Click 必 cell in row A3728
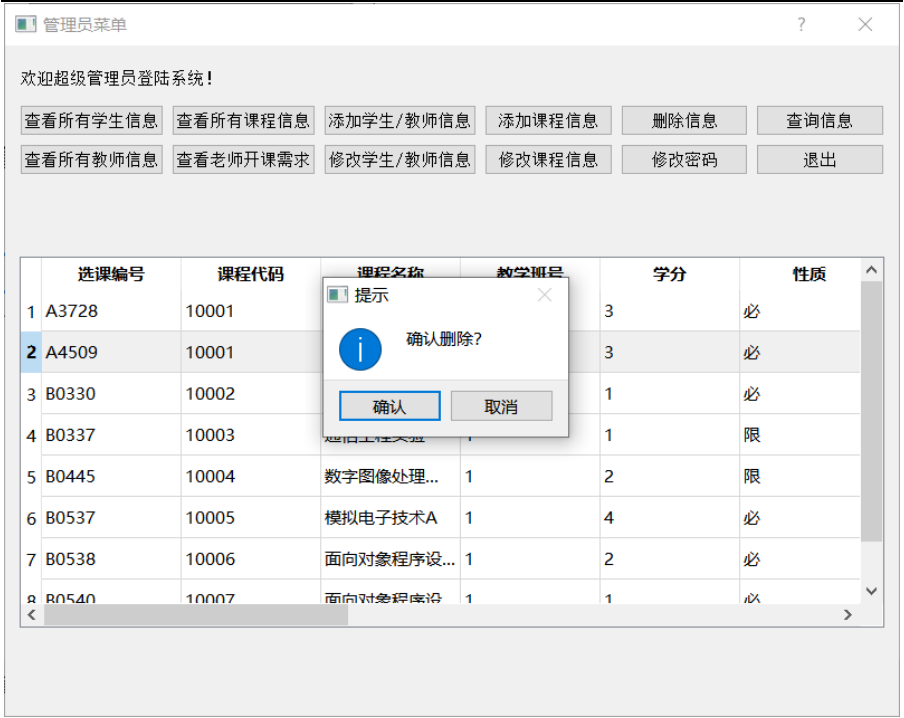 (x=800, y=311)
